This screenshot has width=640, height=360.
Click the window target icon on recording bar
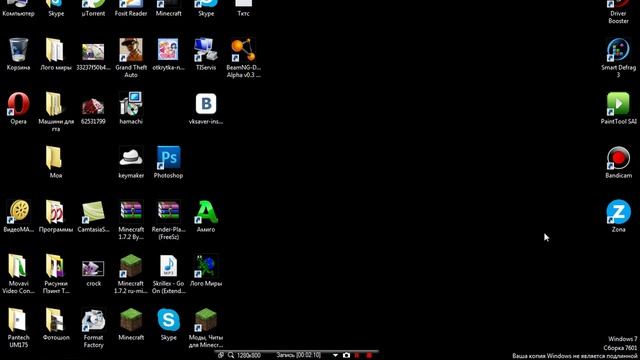point(221,355)
